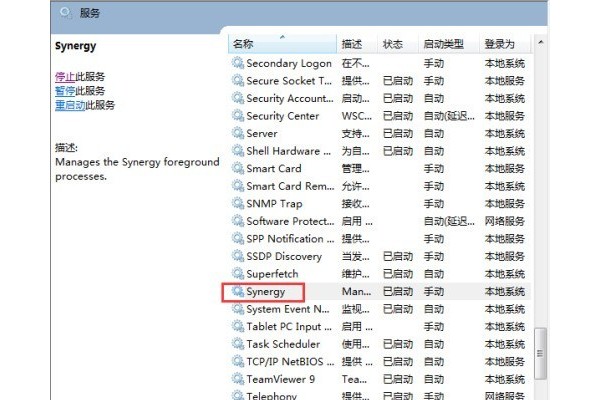Click the gear icon beside Tablet PC Input
This screenshot has height=400, width=600.
point(238,327)
